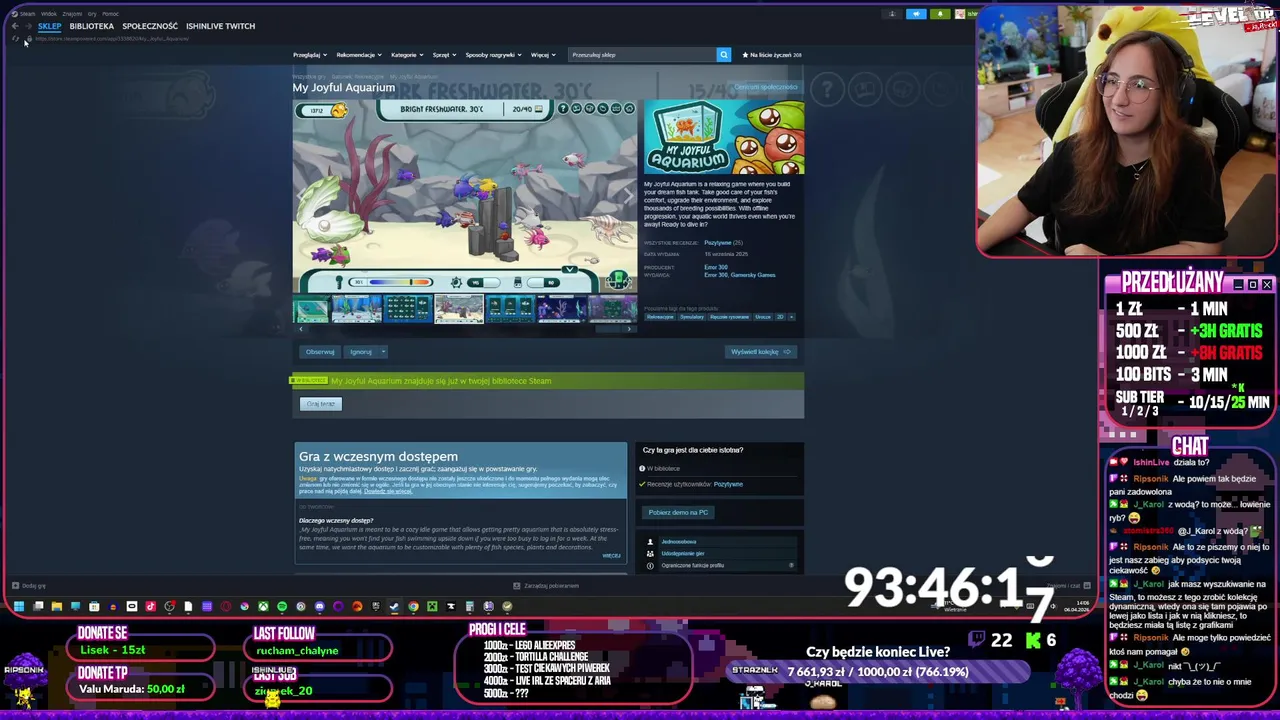Open Google Chrome from the taskbar
The height and width of the screenshot is (720, 1280).
pyautogui.click(x=413, y=606)
